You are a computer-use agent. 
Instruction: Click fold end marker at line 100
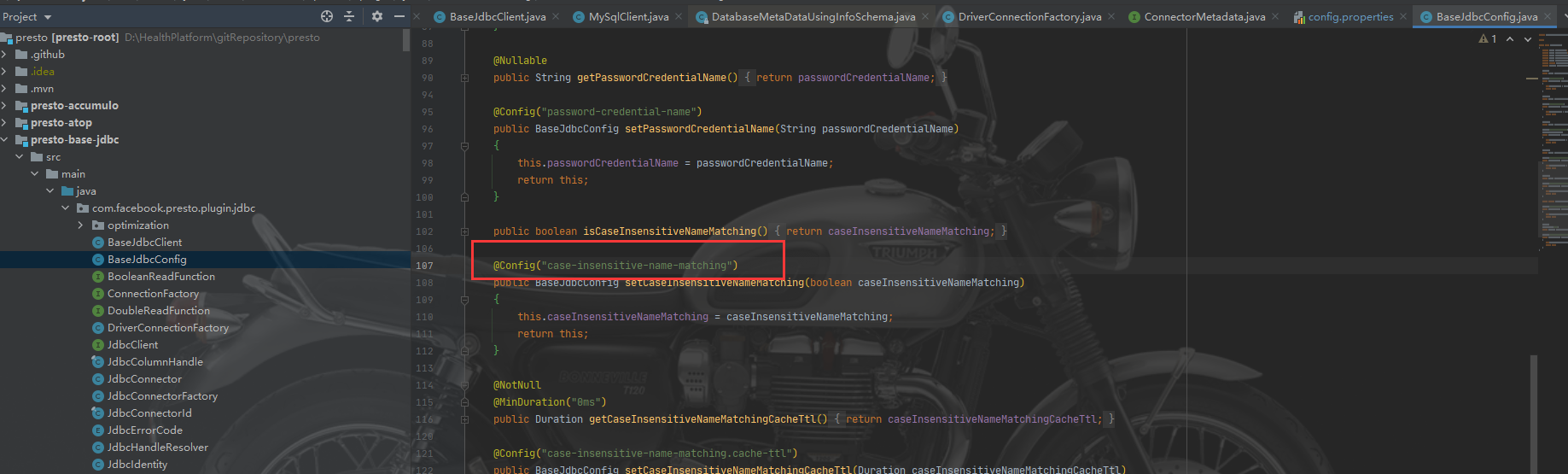click(x=465, y=197)
